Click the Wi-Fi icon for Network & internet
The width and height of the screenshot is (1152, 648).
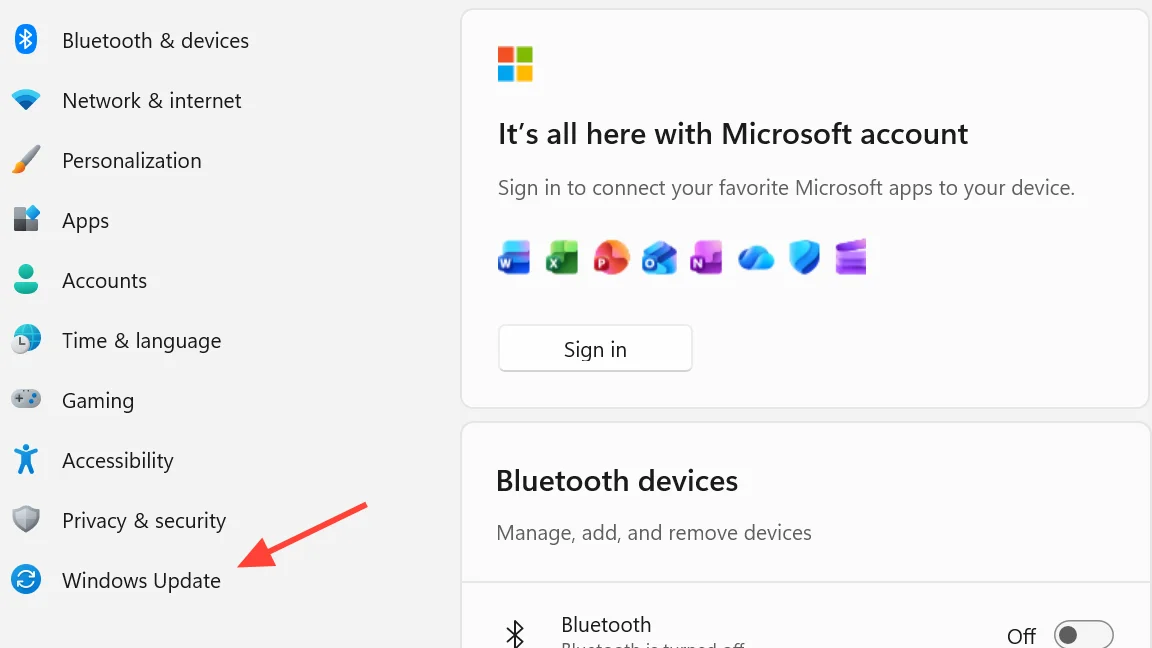[26, 100]
